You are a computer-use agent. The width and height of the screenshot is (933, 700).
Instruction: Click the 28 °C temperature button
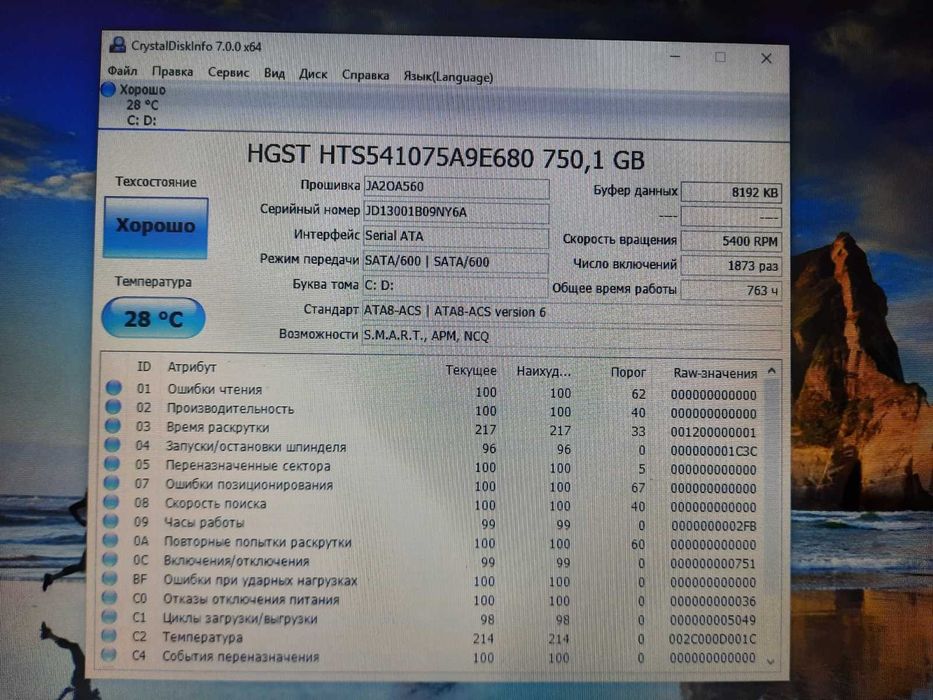(x=154, y=318)
